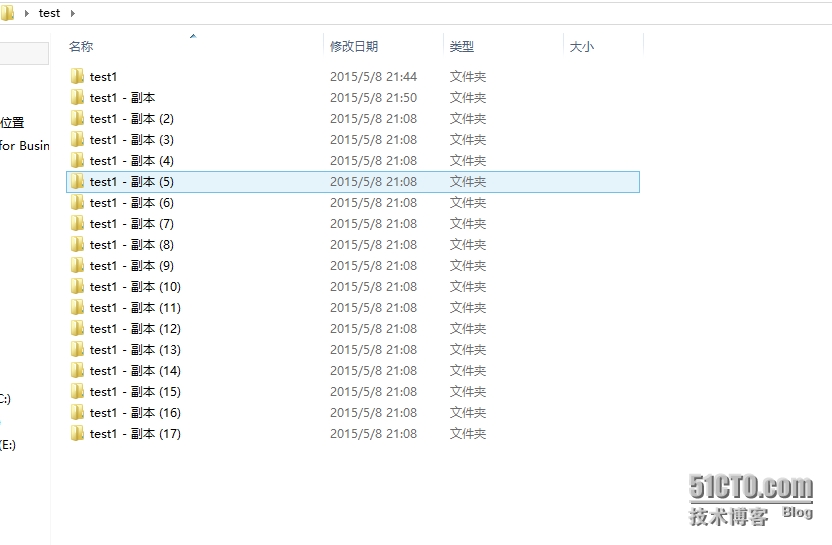Select the name test1 - 副本 (4)
Screen dimensions: 832x545
pyautogui.click(x=132, y=161)
